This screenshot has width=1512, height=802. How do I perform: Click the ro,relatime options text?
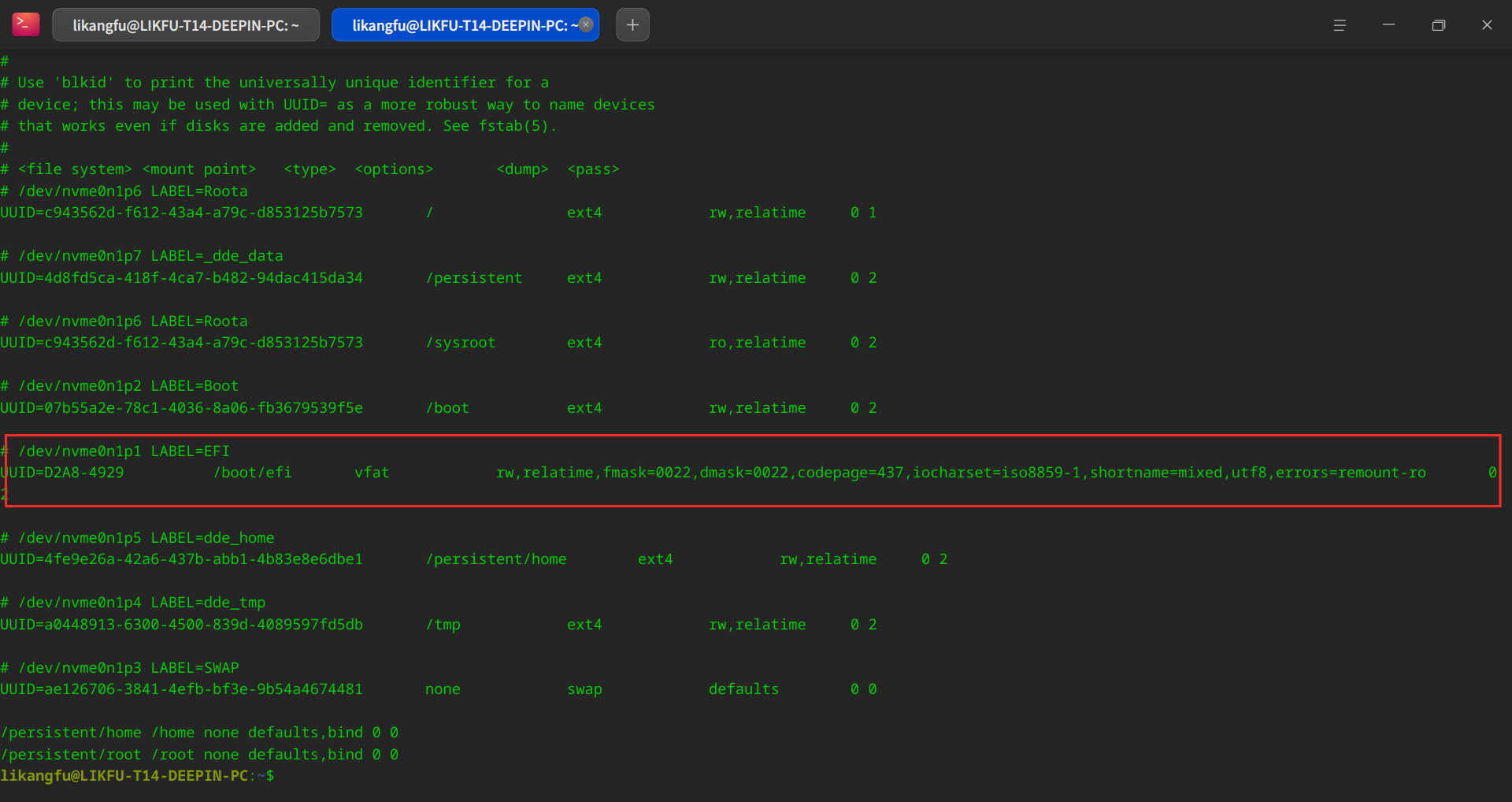click(758, 343)
